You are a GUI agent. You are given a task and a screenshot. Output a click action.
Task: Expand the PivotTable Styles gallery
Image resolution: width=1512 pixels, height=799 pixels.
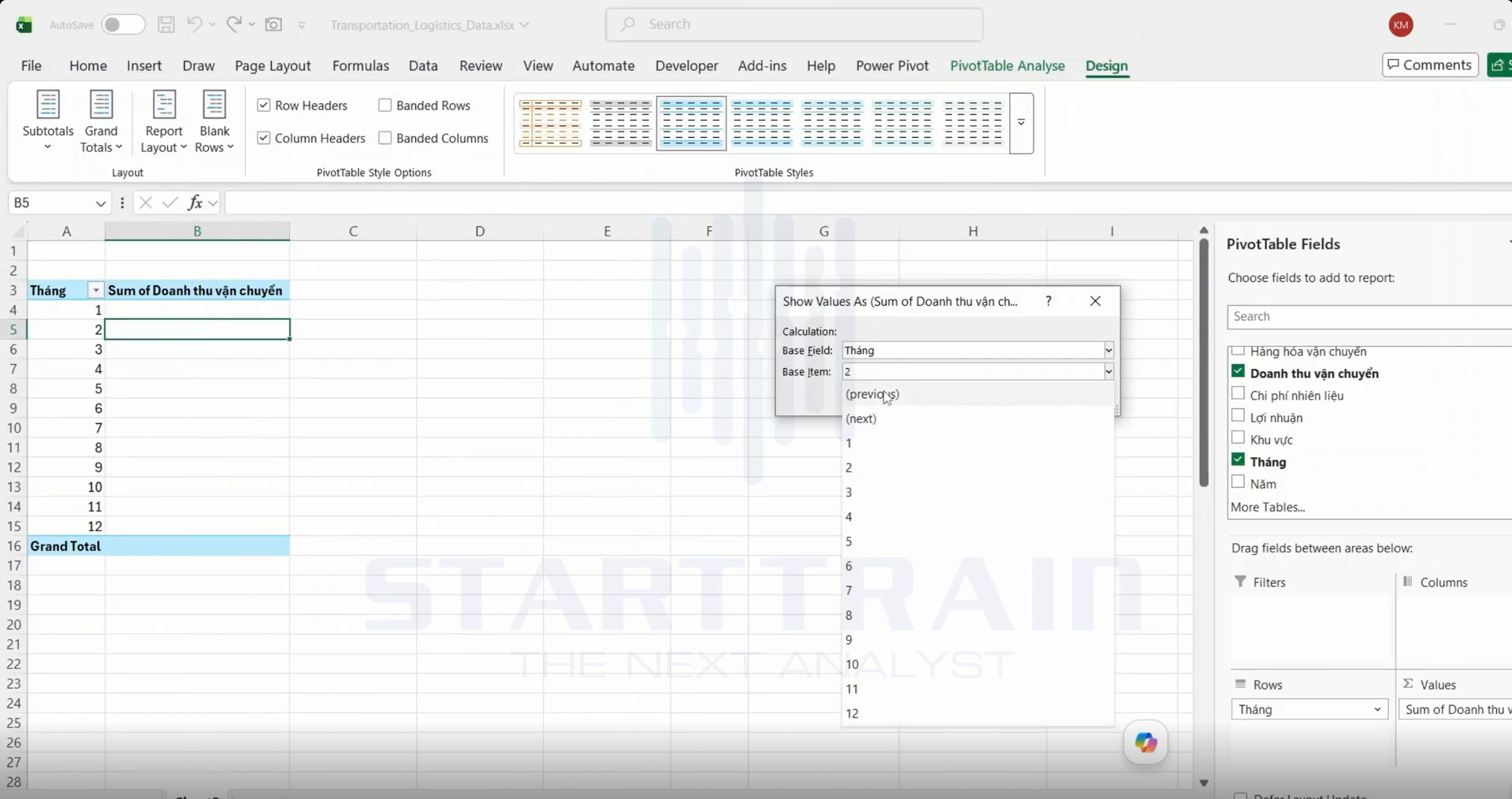[1021, 123]
